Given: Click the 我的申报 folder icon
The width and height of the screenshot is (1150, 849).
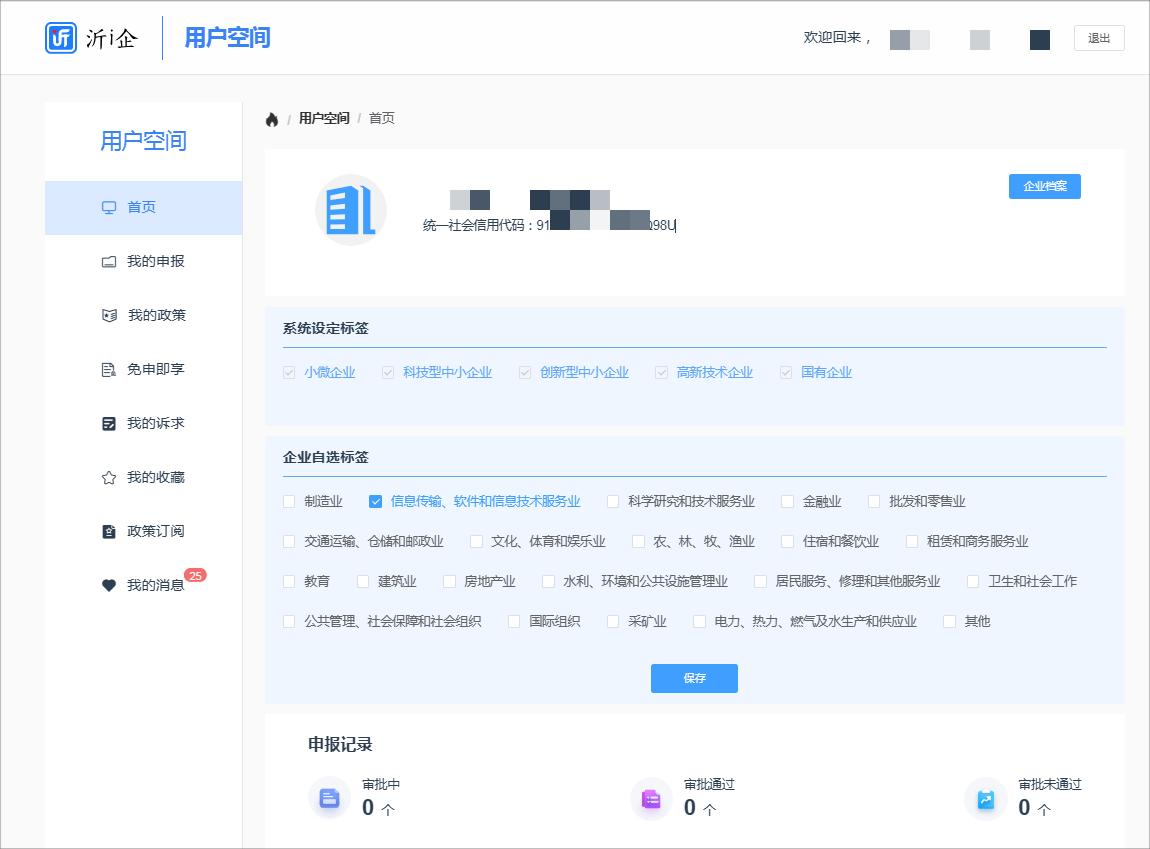Looking at the screenshot, I should (x=109, y=262).
